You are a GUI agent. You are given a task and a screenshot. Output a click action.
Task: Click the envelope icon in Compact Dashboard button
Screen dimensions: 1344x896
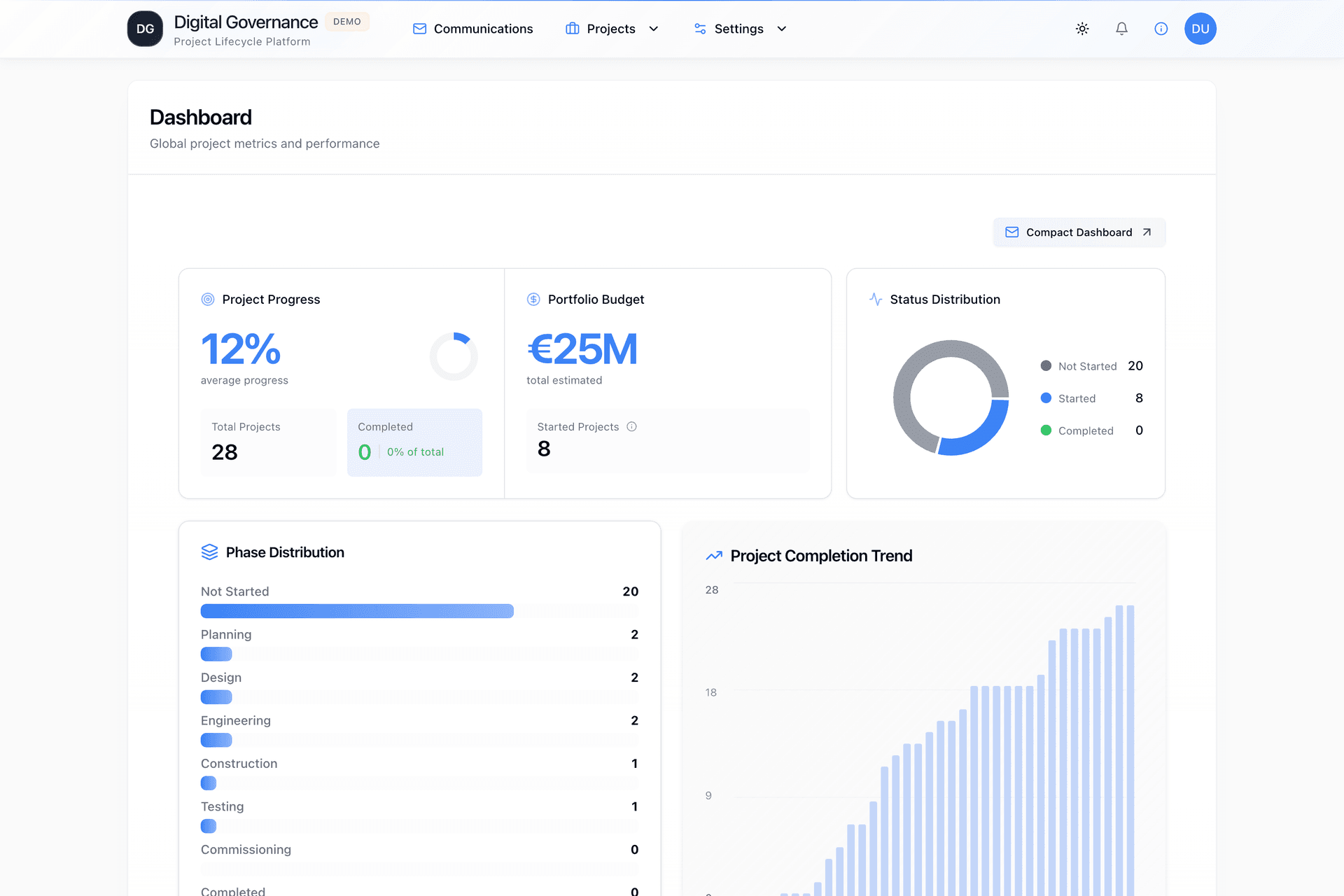[1011, 232]
